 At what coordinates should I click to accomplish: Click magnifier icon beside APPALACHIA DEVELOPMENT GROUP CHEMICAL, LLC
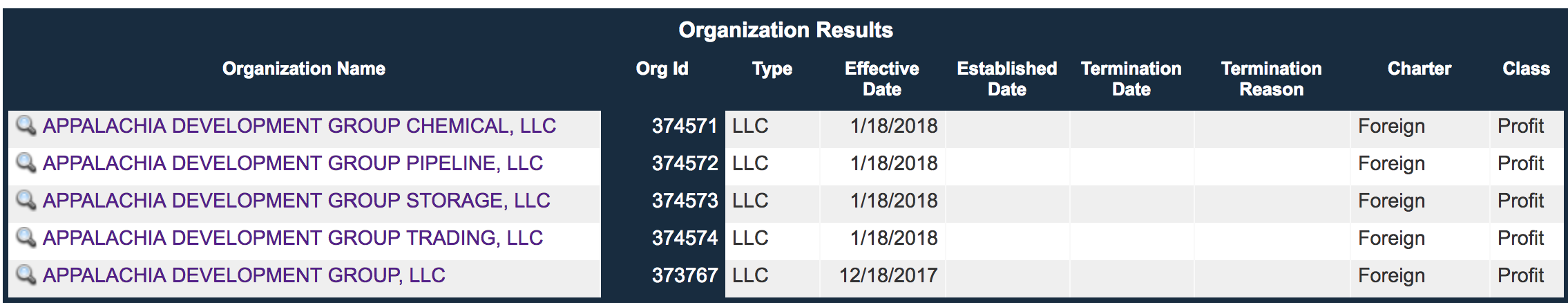coord(26,125)
